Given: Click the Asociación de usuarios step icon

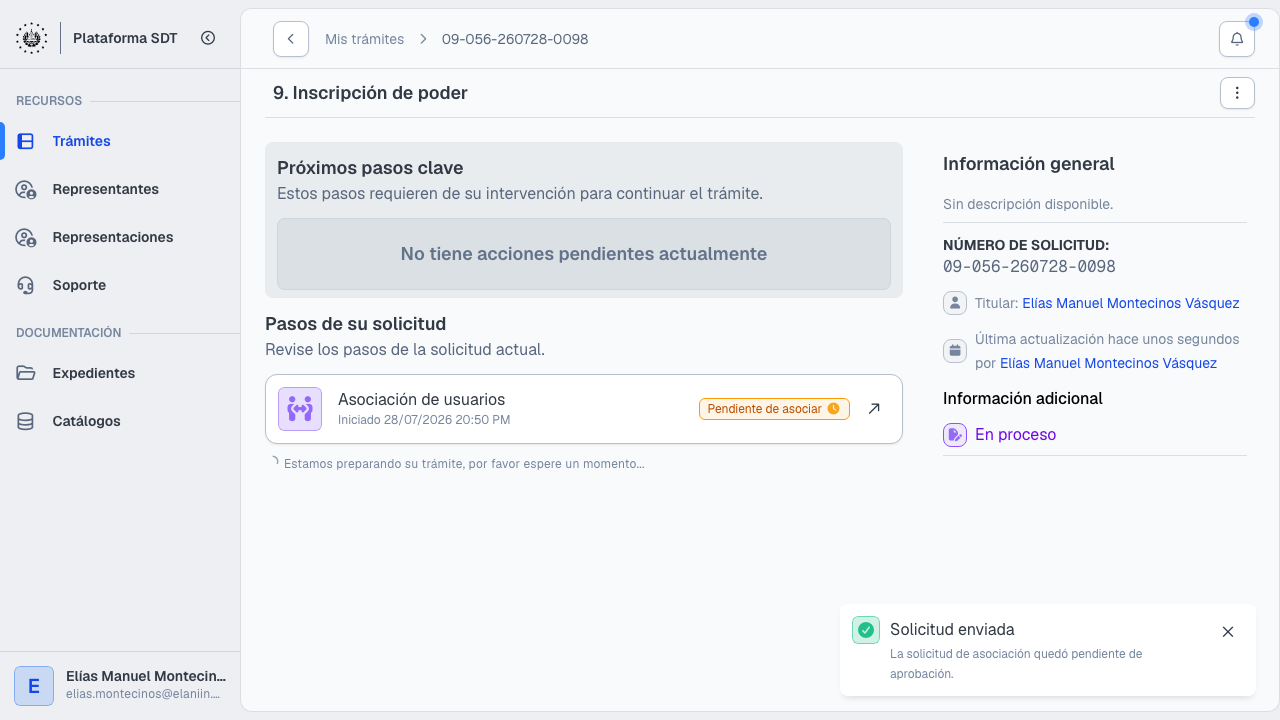Looking at the screenshot, I should [x=300, y=409].
